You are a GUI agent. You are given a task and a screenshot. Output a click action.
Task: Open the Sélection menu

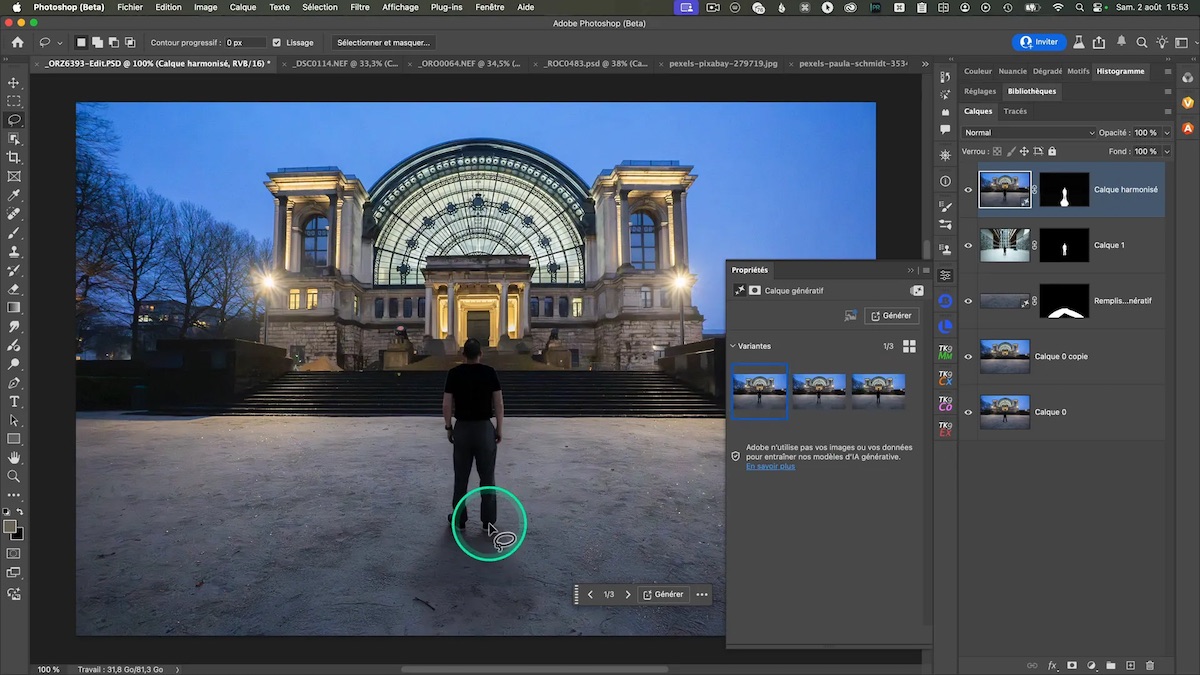point(320,7)
